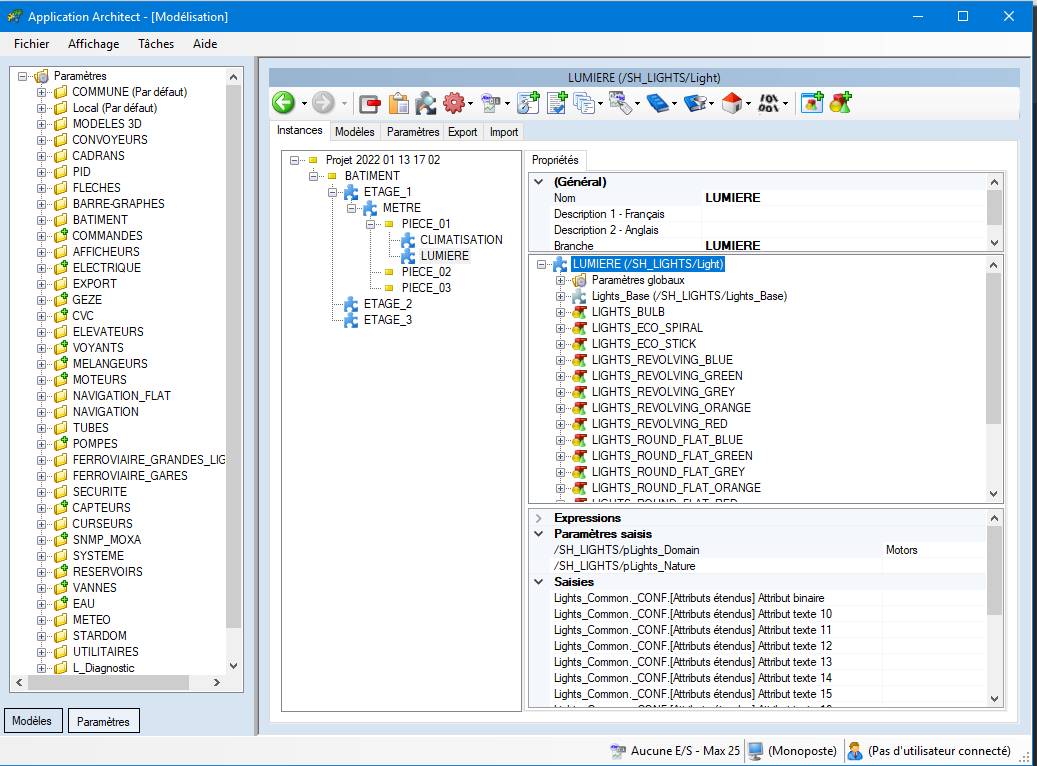The image size is (1037, 766).
Task: Collapse the (Général) properties section
Action: click(x=539, y=182)
